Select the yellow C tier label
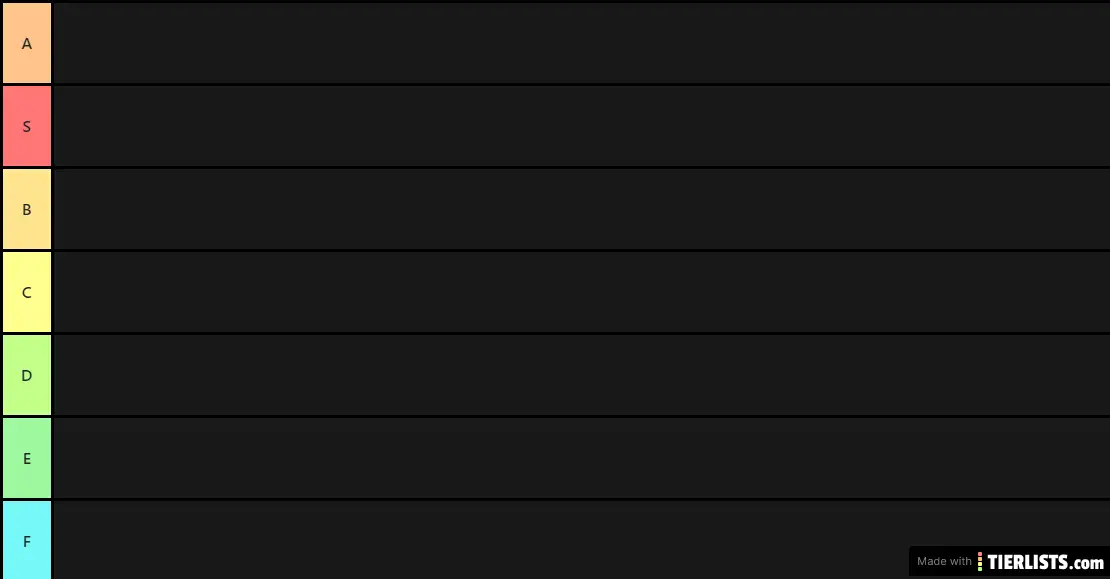 point(27,292)
